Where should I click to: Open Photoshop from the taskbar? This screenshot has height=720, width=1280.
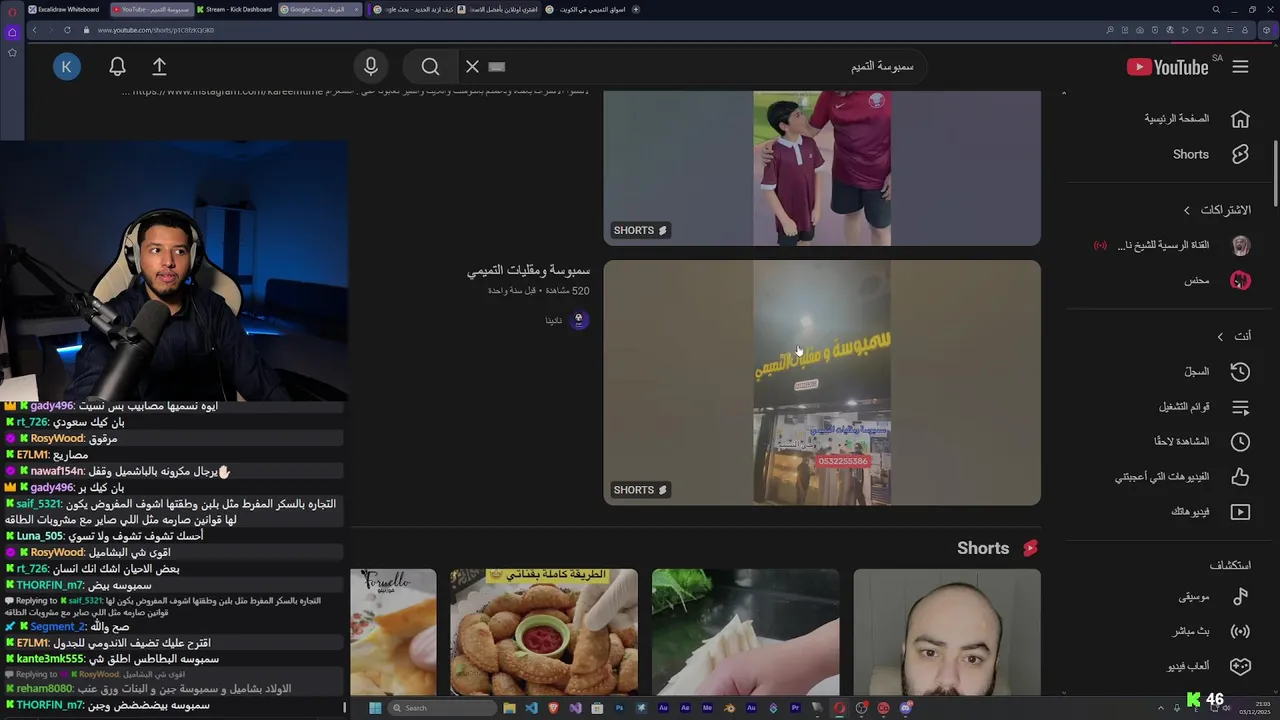tap(619, 708)
